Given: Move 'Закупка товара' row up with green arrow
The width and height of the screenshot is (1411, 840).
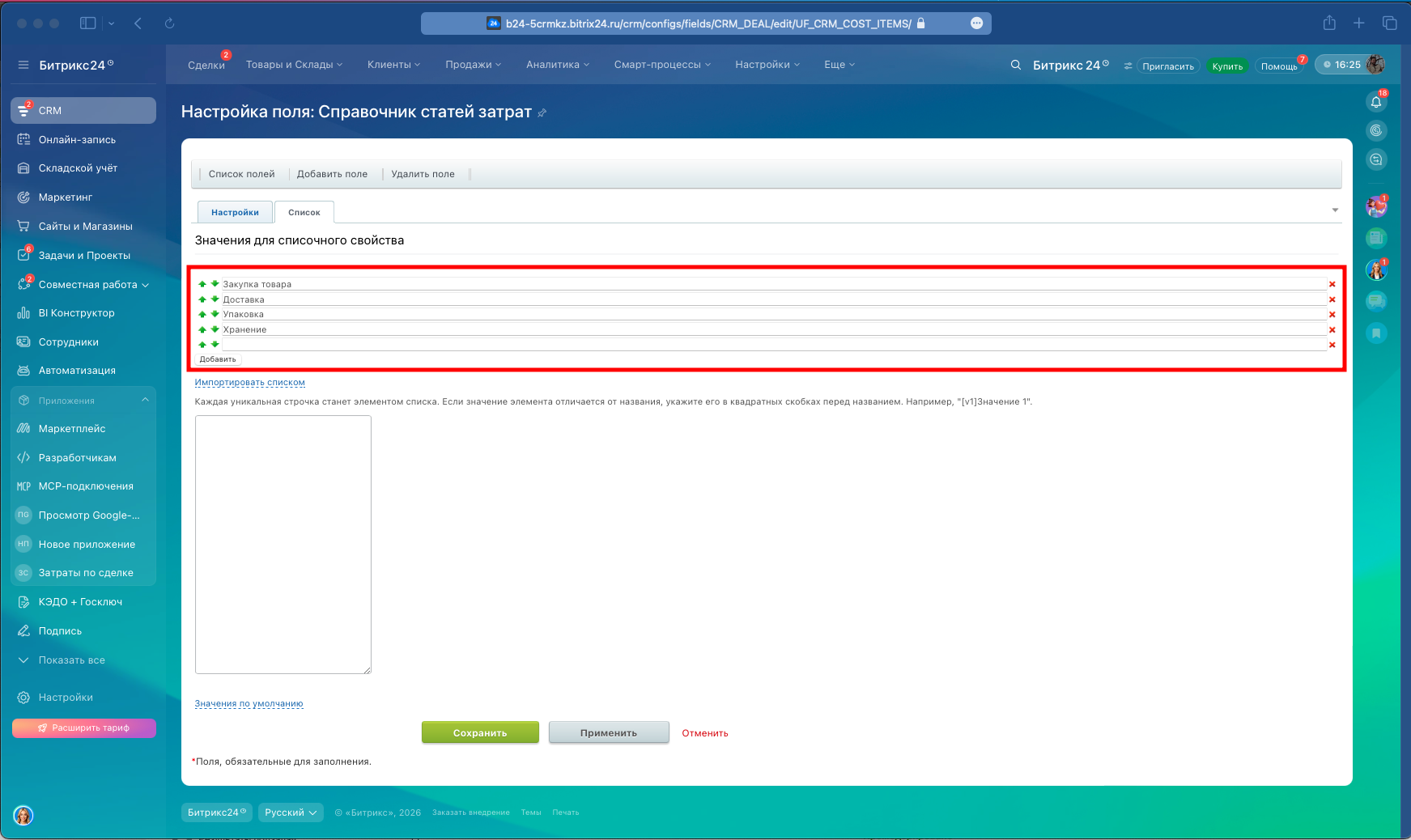Looking at the screenshot, I should point(202,284).
